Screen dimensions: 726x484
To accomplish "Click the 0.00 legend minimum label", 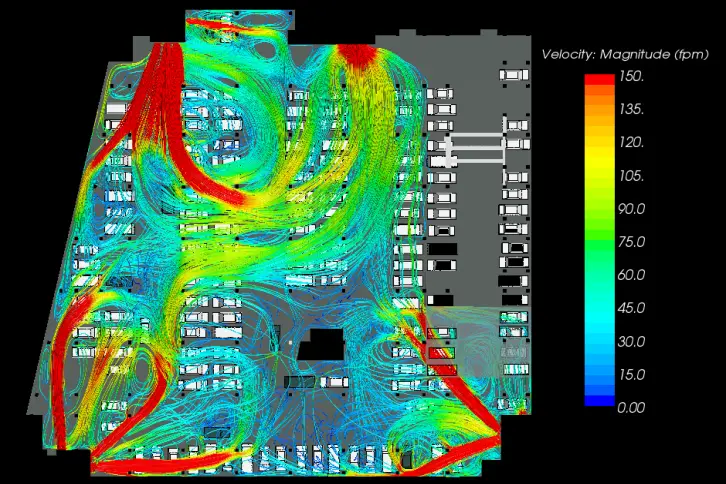I will tap(633, 407).
